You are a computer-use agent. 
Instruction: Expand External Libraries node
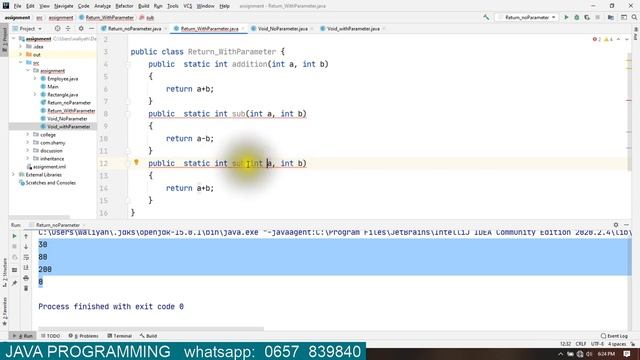point(13,174)
